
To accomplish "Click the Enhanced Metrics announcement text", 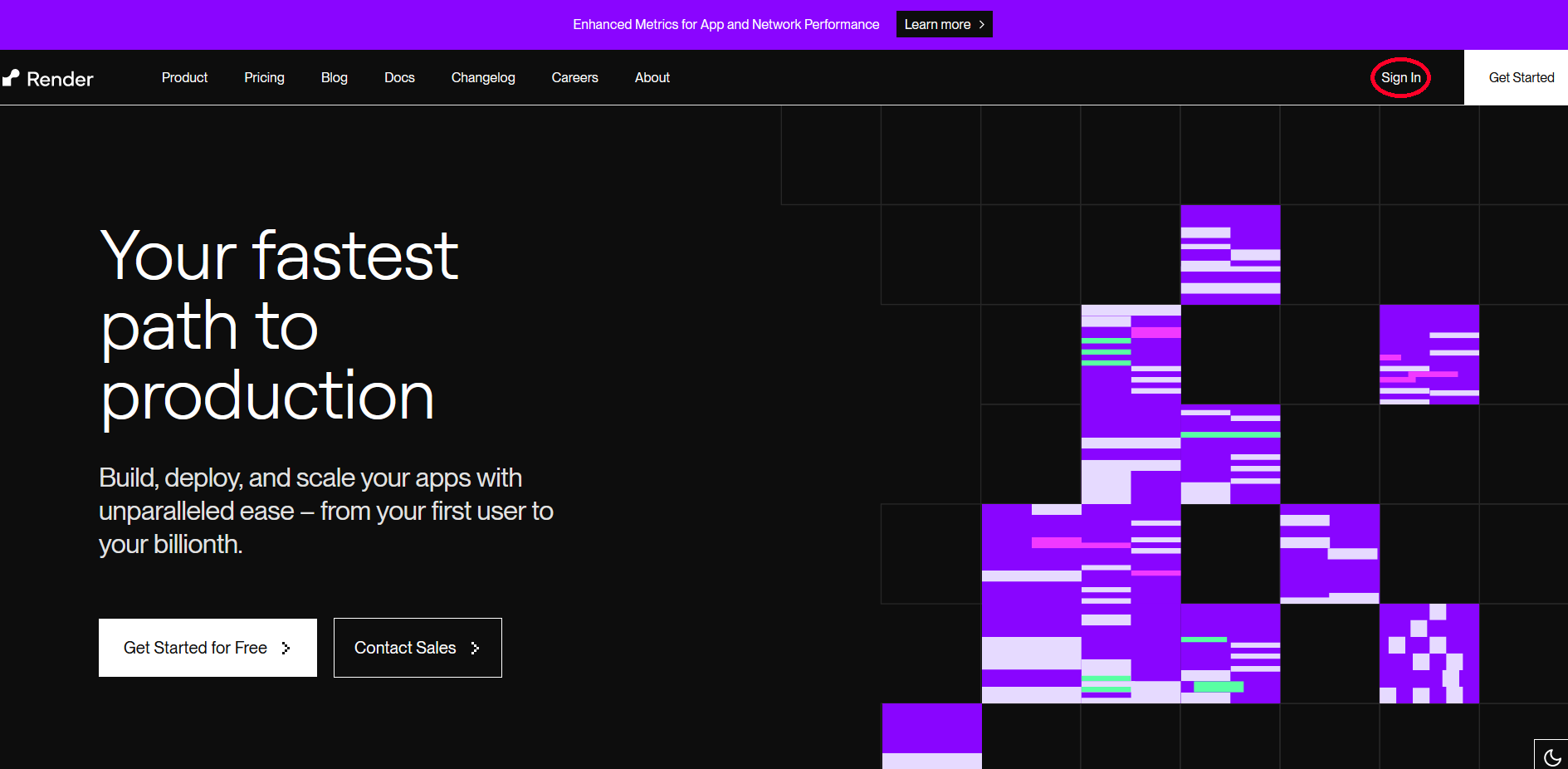I will [725, 25].
